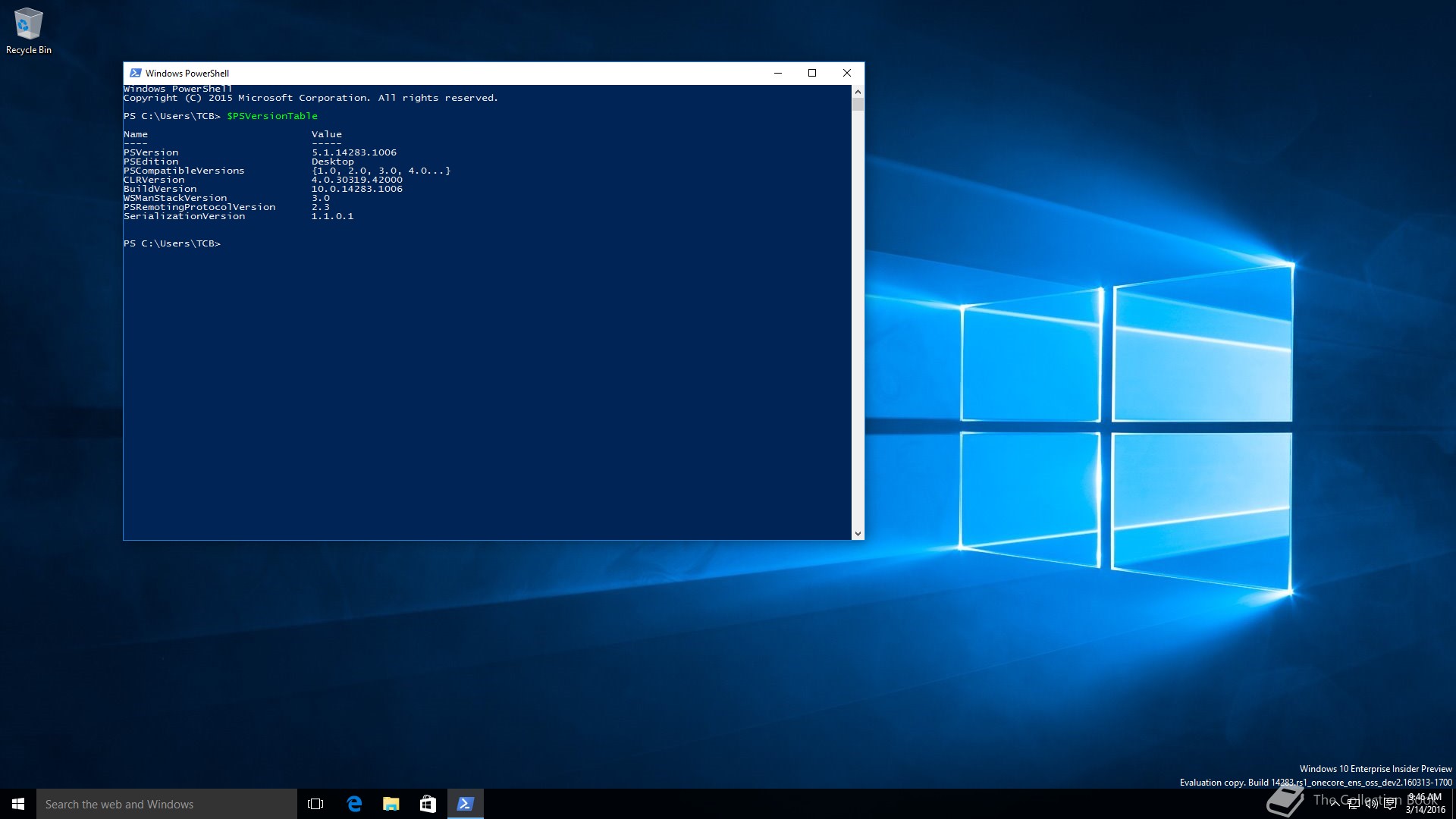Viewport: 1456px width, 819px height.
Task: Click the PSCompatibleVersions row name
Action: [x=184, y=171]
